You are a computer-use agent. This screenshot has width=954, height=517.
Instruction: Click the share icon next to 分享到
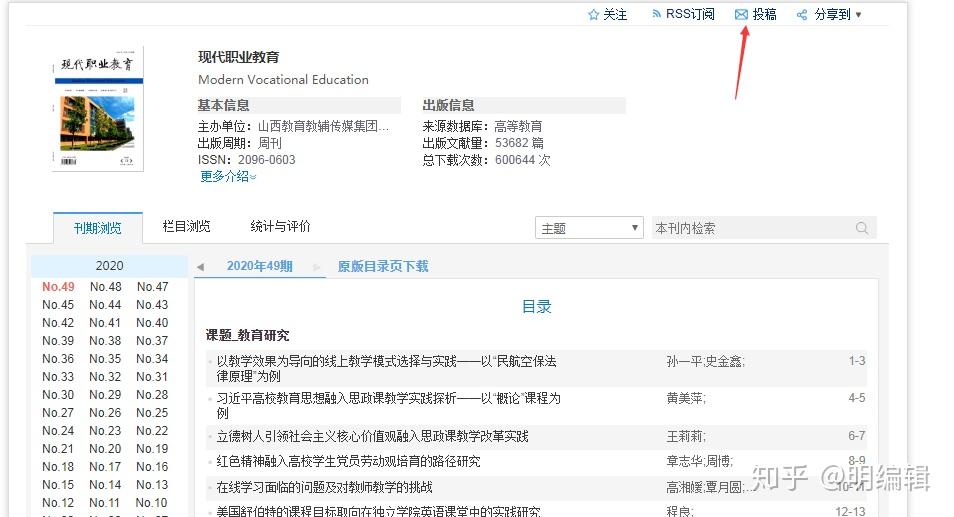(802, 15)
